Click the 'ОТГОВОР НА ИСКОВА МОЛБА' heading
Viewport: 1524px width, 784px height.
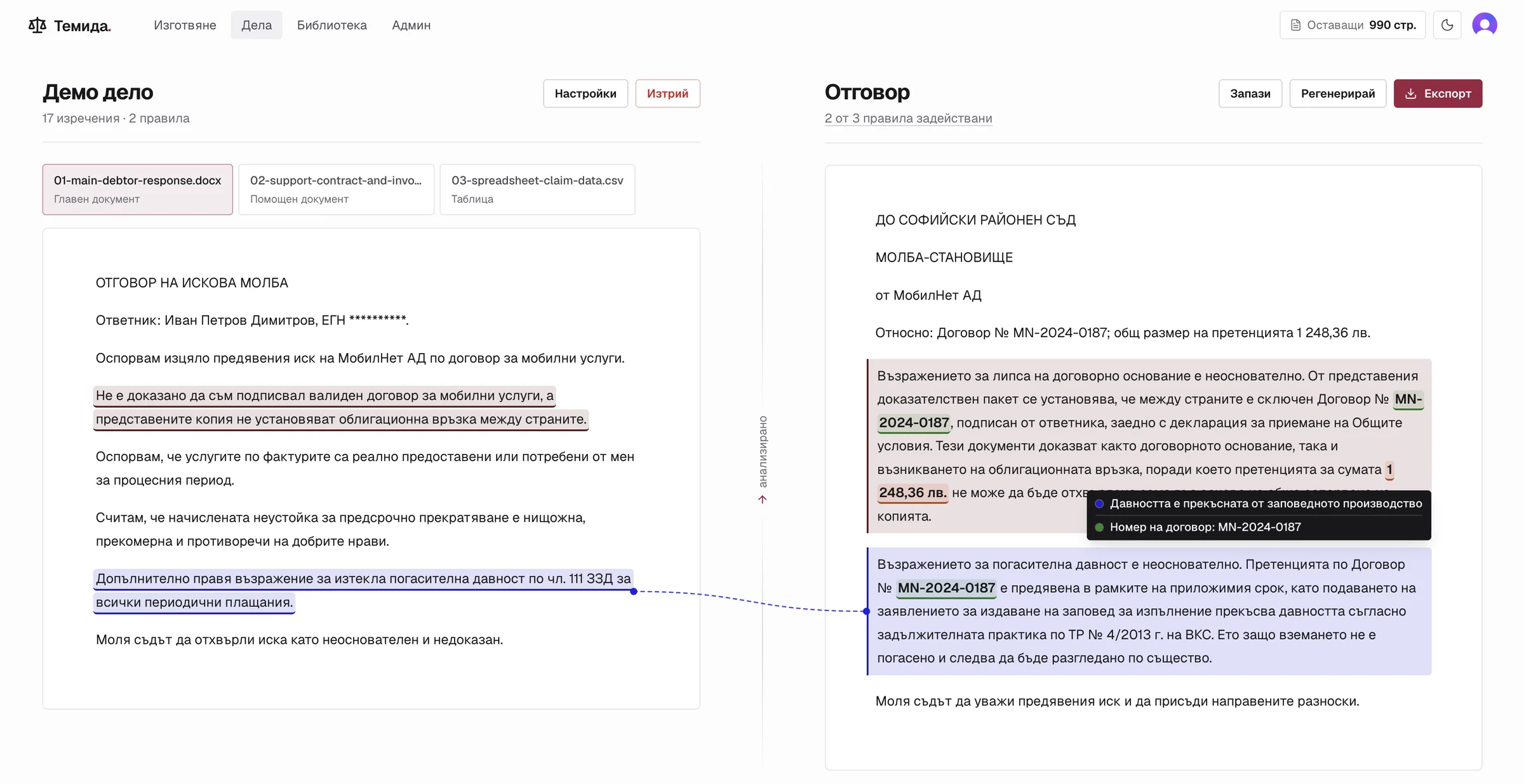(192, 282)
